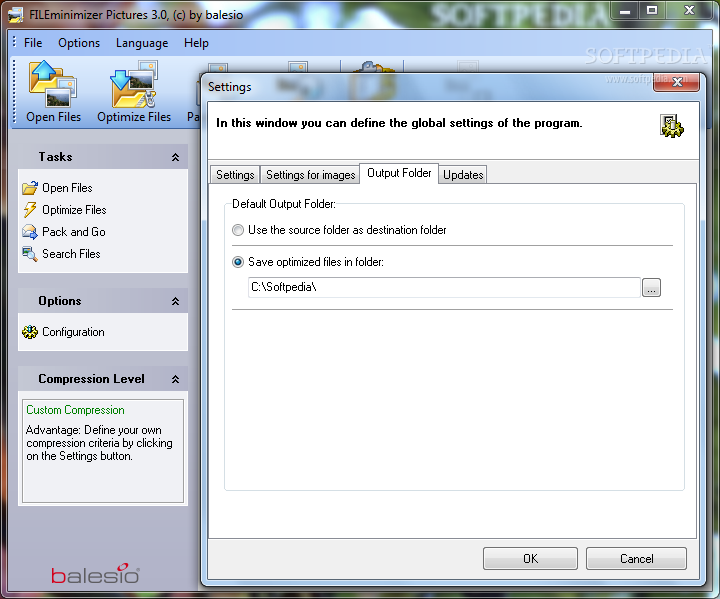The height and width of the screenshot is (599, 720).
Task: Click the Open Files toolbar icon
Action: coord(53,84)
